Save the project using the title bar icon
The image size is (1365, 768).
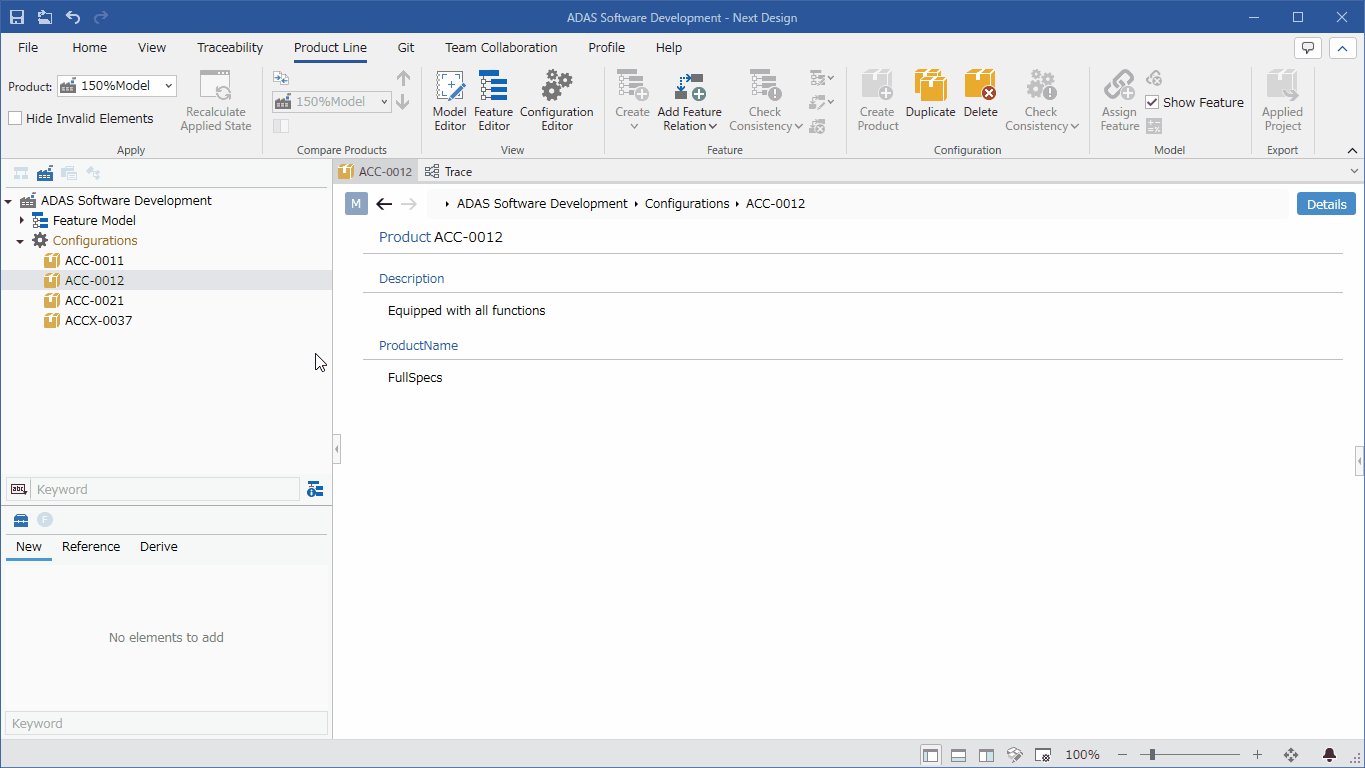click(x=17, y=17)
